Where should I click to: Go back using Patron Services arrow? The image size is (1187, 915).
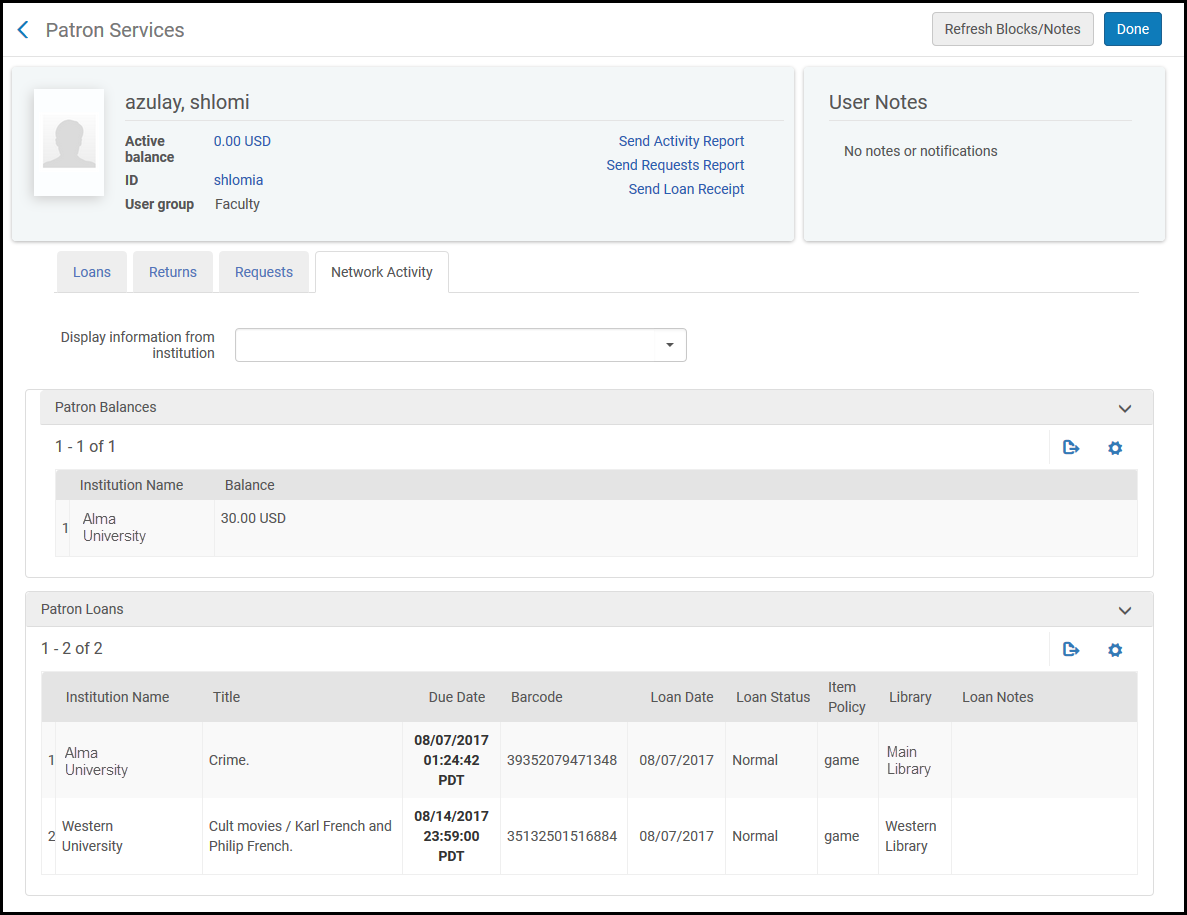point(23,30)
